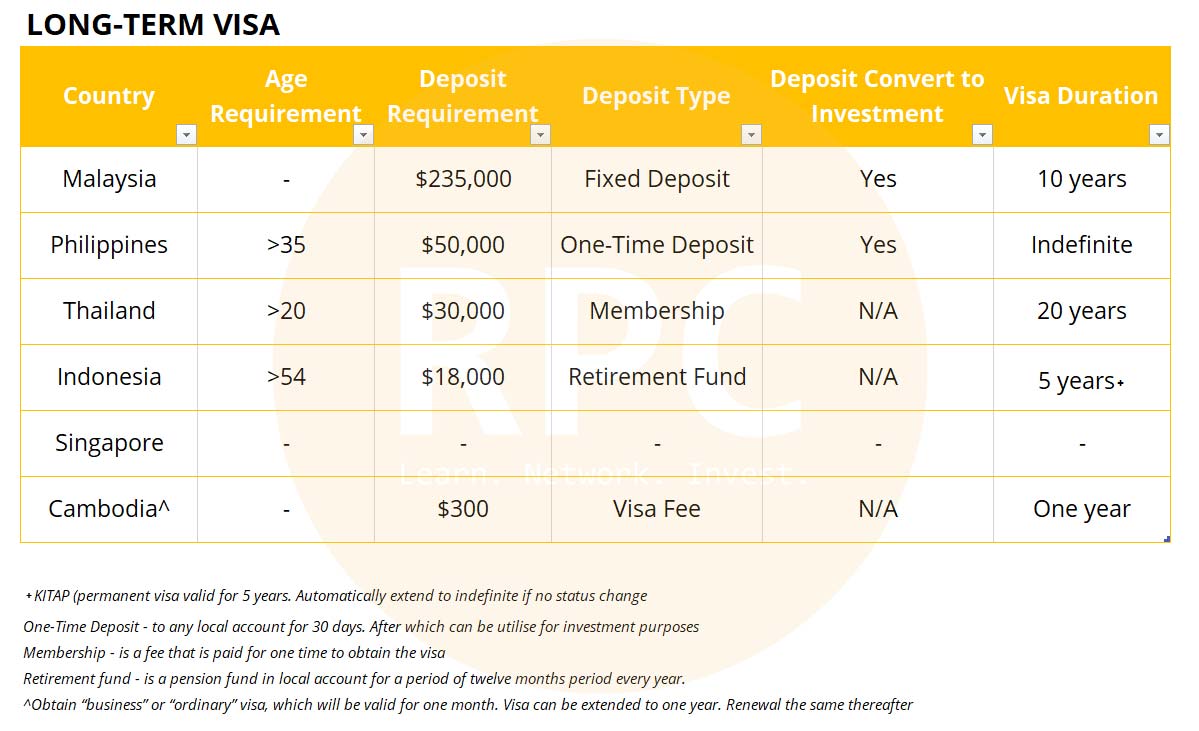Open the Age Requirement filter dropdown
1199x731 pixels.
(x=363, y=135)
